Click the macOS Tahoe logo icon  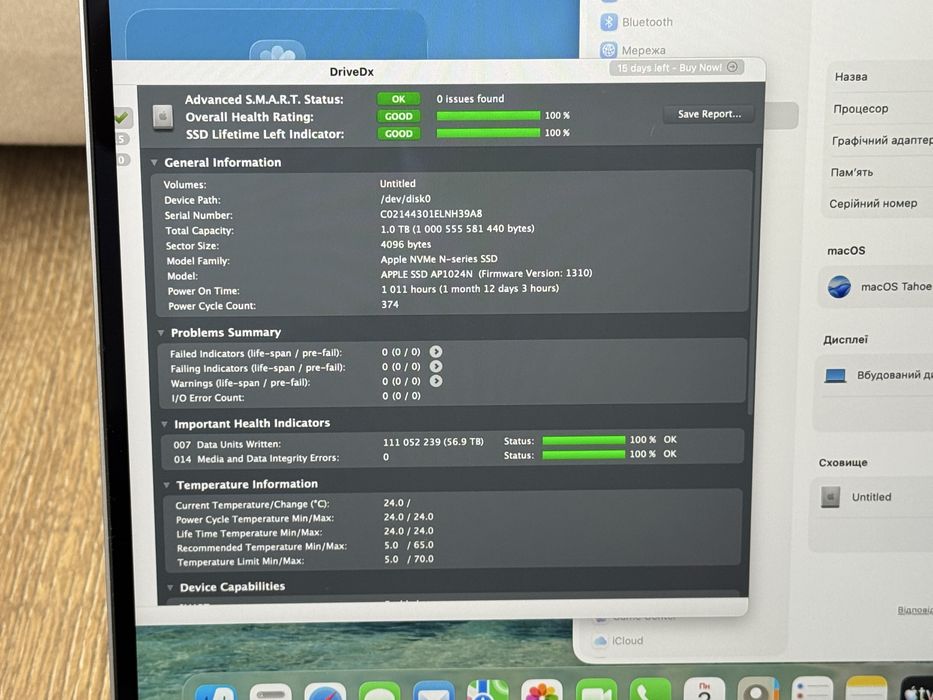point(839,287)
